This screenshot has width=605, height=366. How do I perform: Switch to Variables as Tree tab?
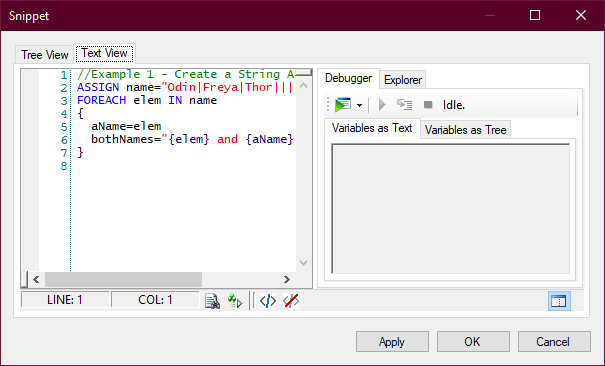point(465,130)
